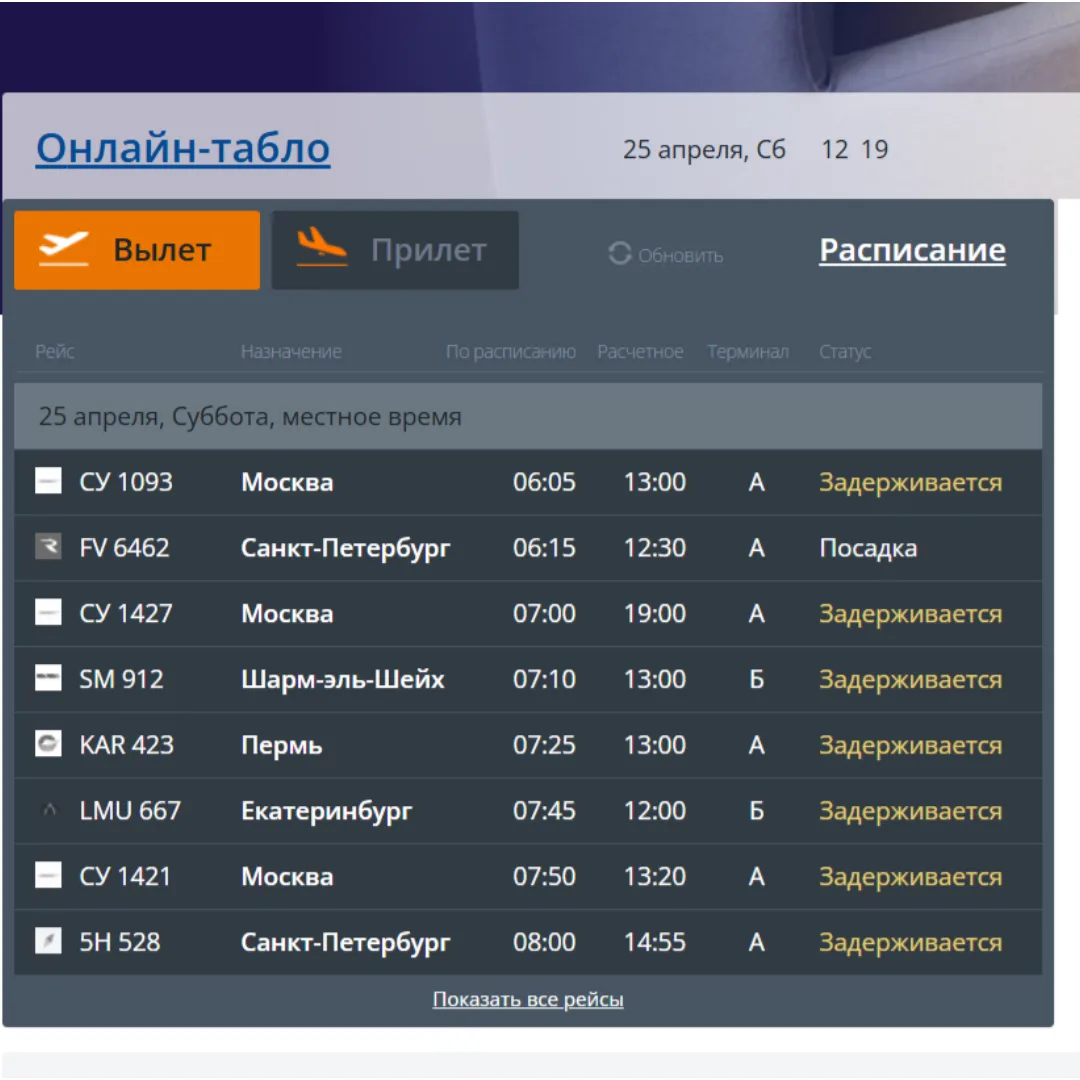1080x1080 pixels.
Task: Click the Статус column header
Action: [845, 352]
